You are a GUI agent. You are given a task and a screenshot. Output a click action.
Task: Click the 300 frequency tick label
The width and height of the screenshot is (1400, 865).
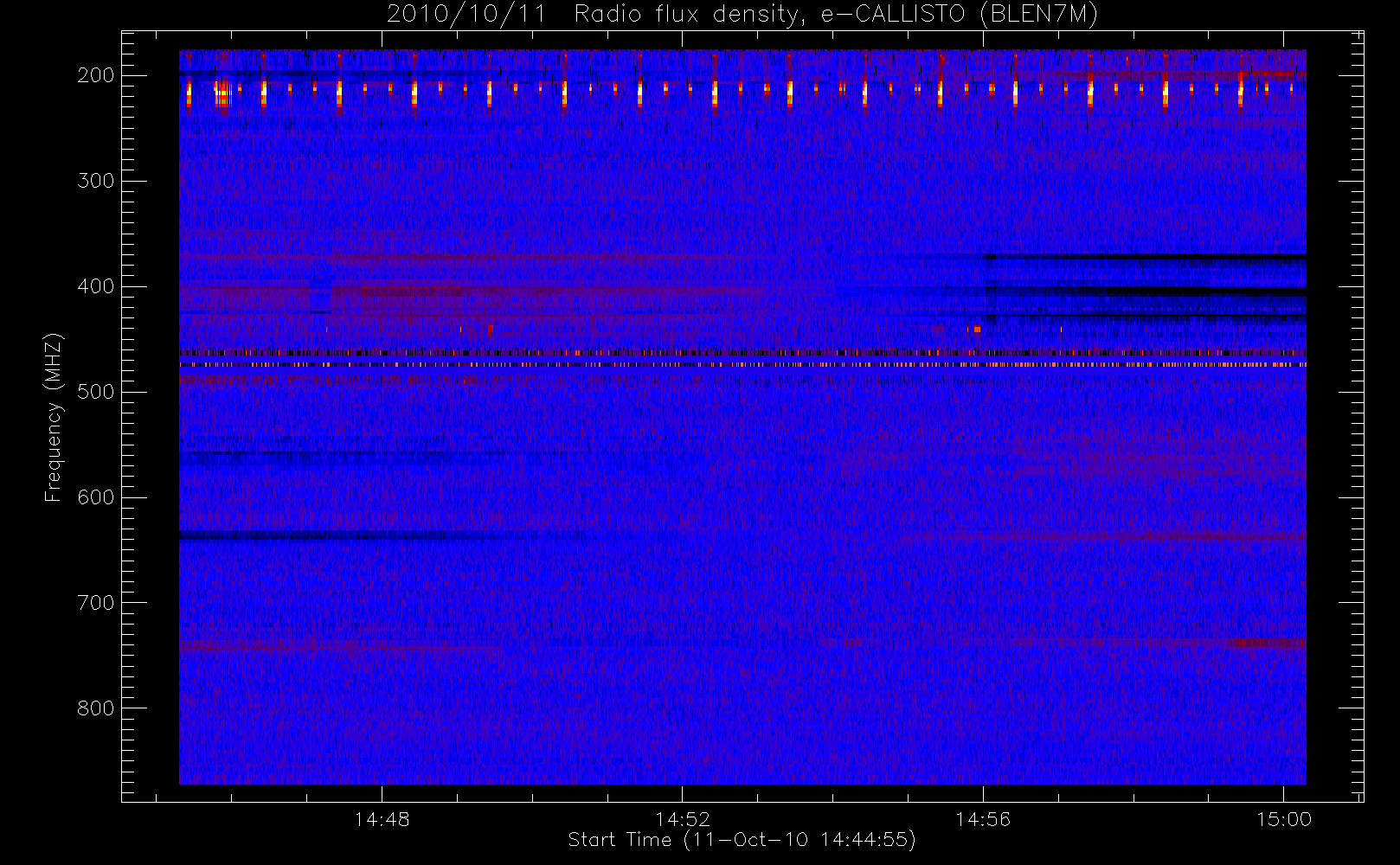pos(96,181)
